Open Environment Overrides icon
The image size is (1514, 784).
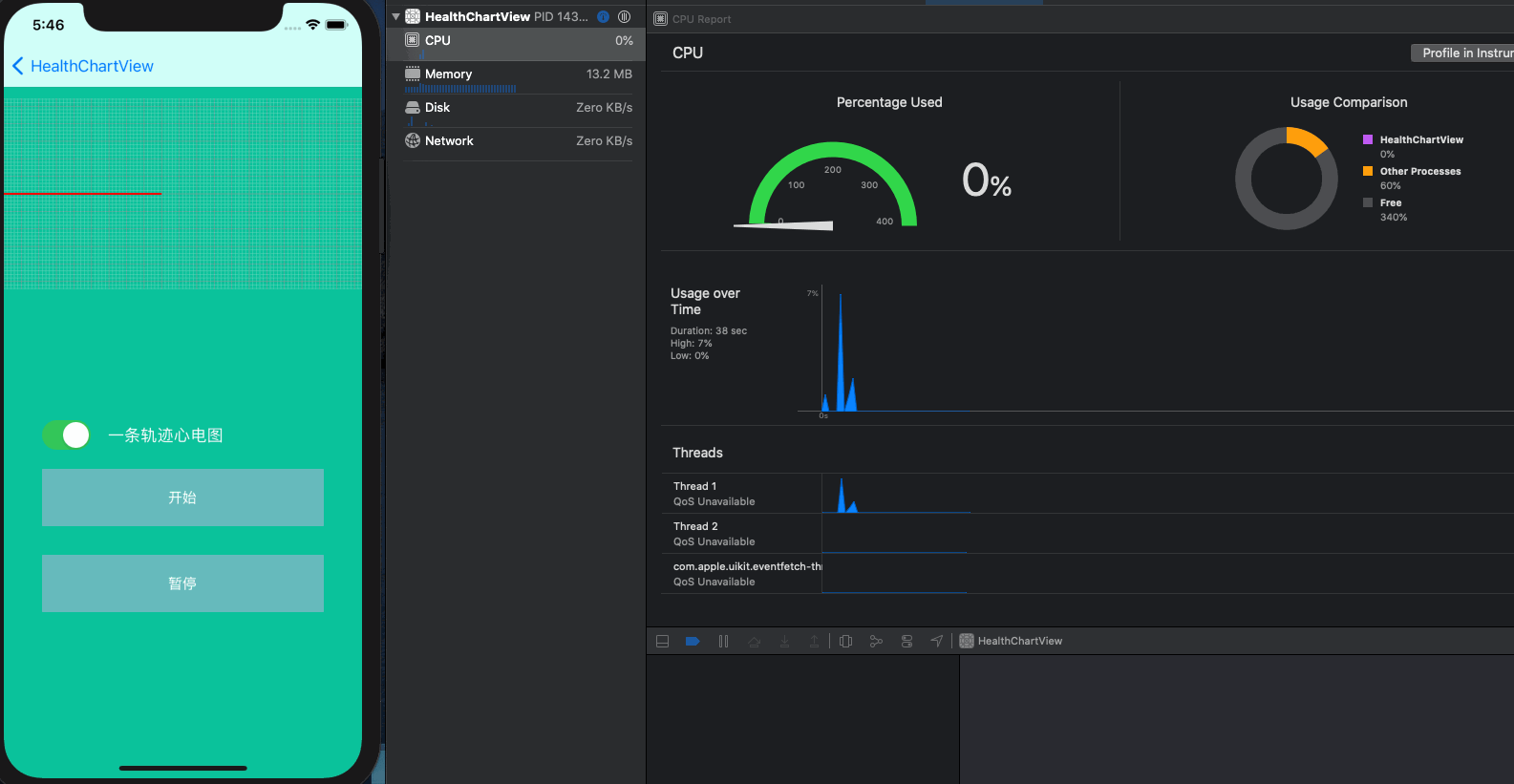click(x=906, y=642)
